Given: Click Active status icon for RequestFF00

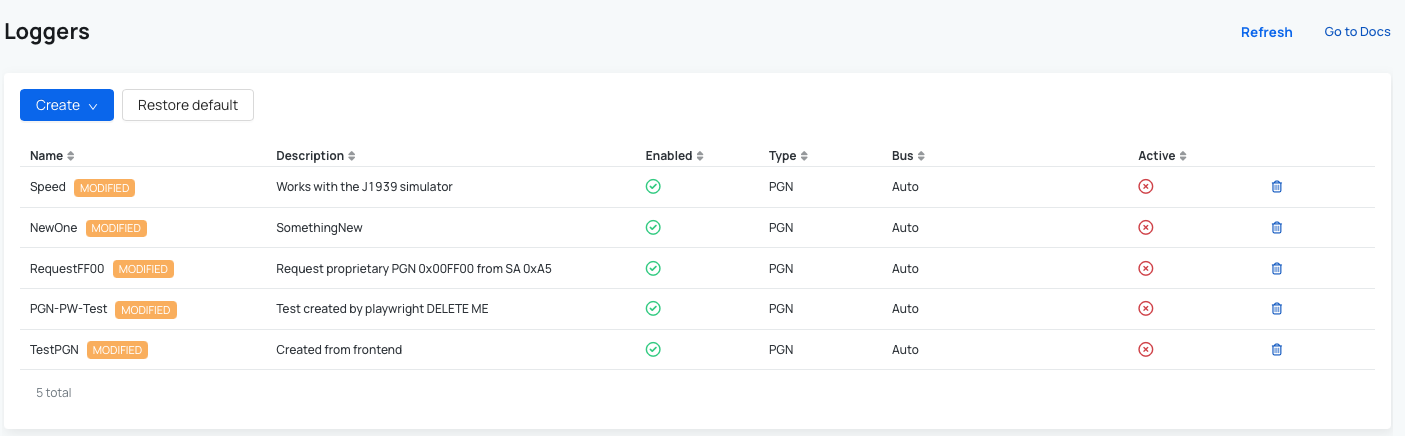Looking at the screenshot, I should (x=1146, y=269).
